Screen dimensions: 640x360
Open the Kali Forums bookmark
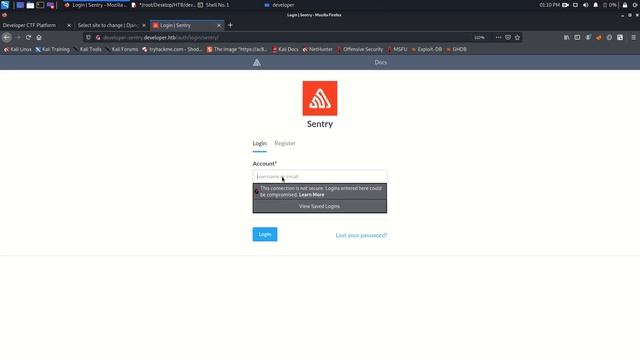click(122, 49)
